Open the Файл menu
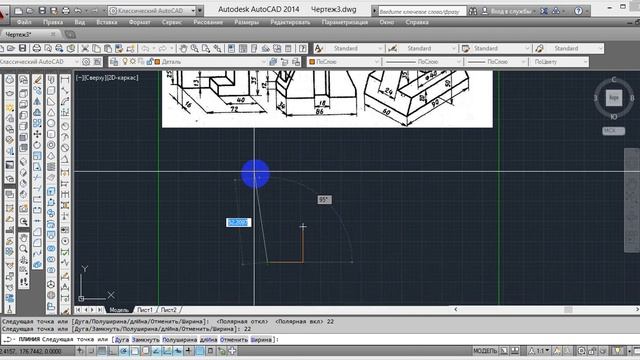This screenshot has width=640, height=360. pos(24,22)
